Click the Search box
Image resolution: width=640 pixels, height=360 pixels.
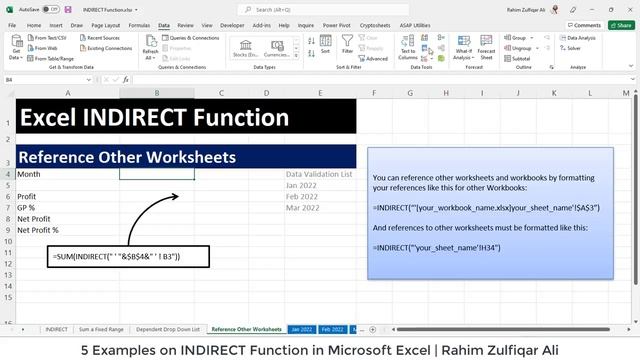click(323, 9)
